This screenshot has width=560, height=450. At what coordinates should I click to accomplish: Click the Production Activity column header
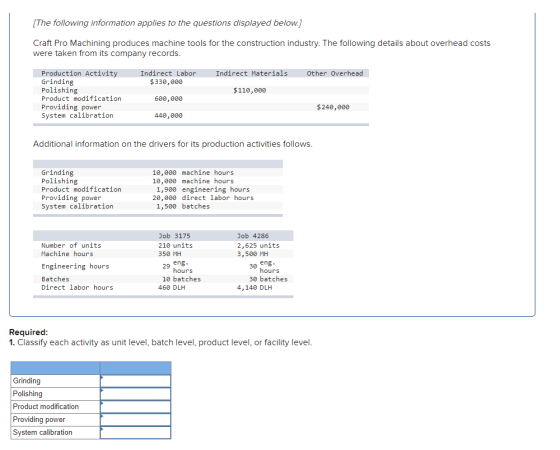pyautogui.click(x=79, y=73)
